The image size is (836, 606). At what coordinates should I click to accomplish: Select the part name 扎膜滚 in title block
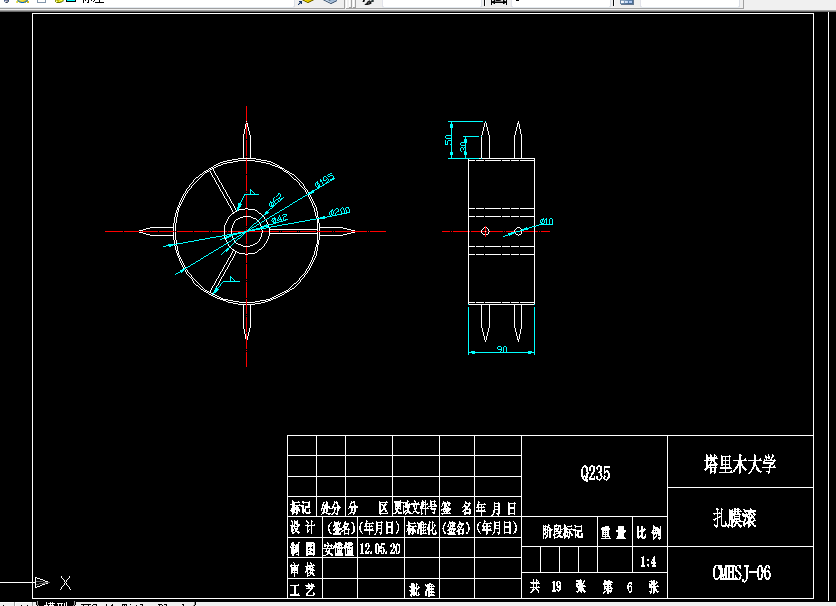pyautogui.click(x=735, y=518)
